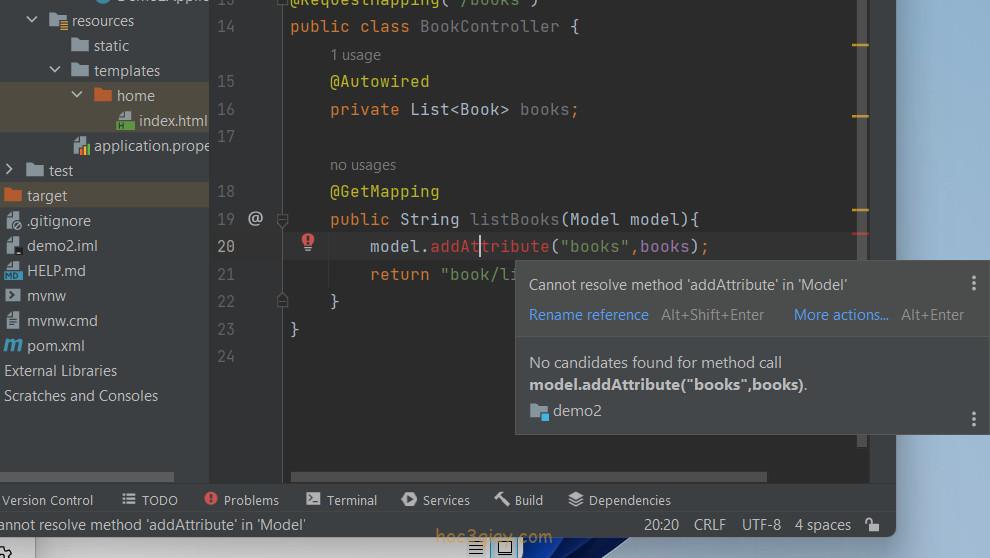Image resolution: width=990 pixels, height=558 pixels.
Task: Collapse the templates folder
Action: coord(55,70)
